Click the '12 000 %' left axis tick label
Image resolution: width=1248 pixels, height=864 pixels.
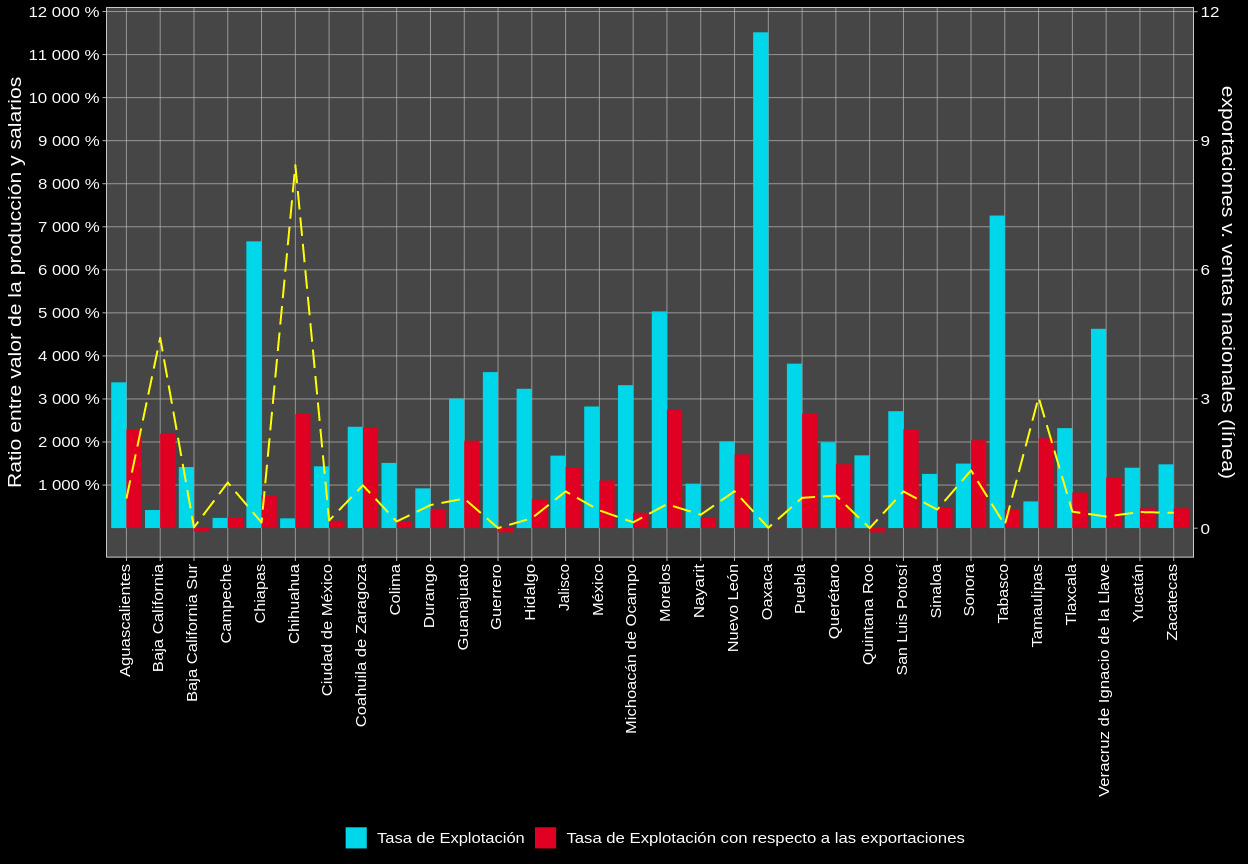[65, 12]
